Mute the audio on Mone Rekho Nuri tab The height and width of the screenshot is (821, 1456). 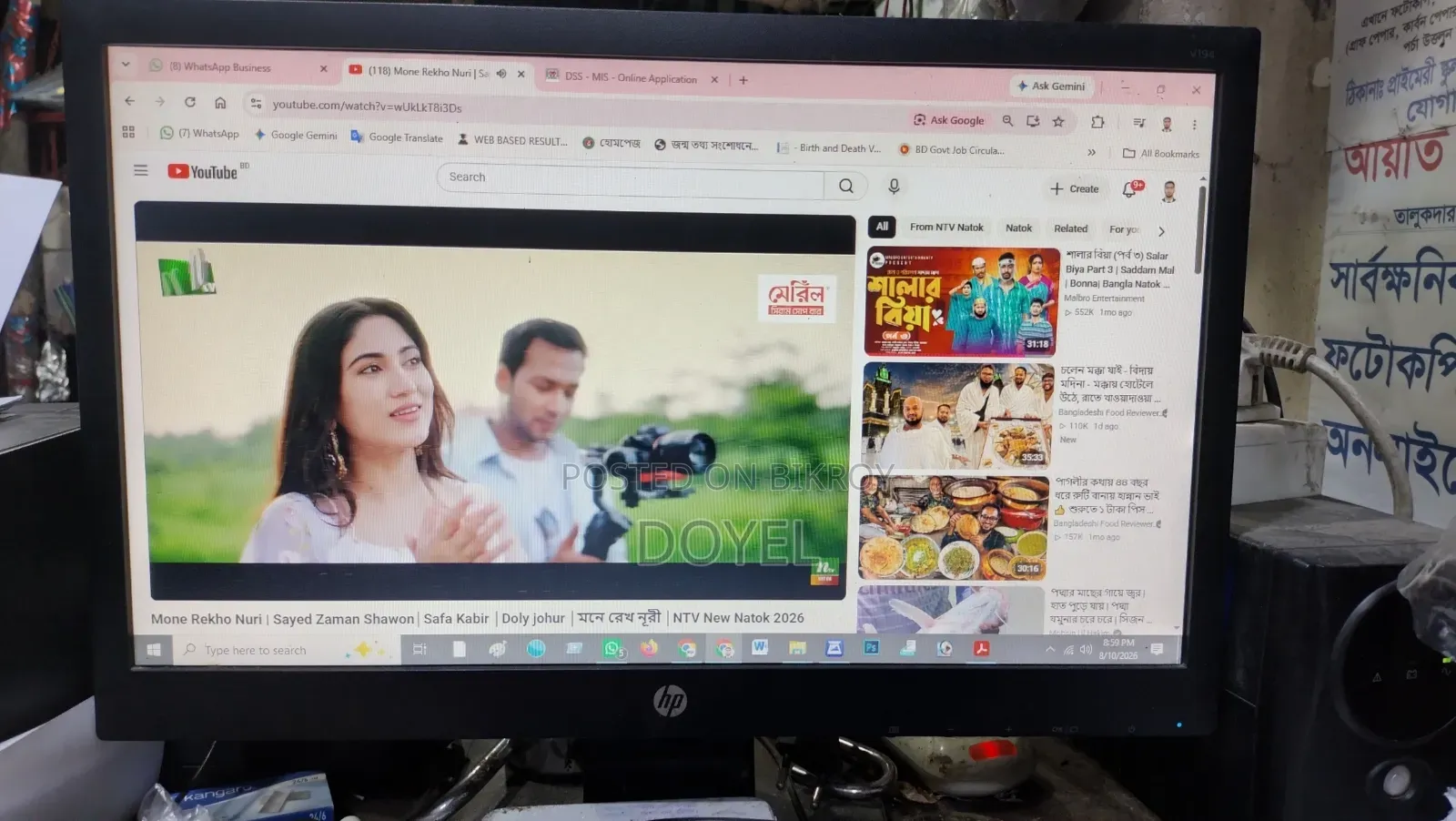pos(501,73)
